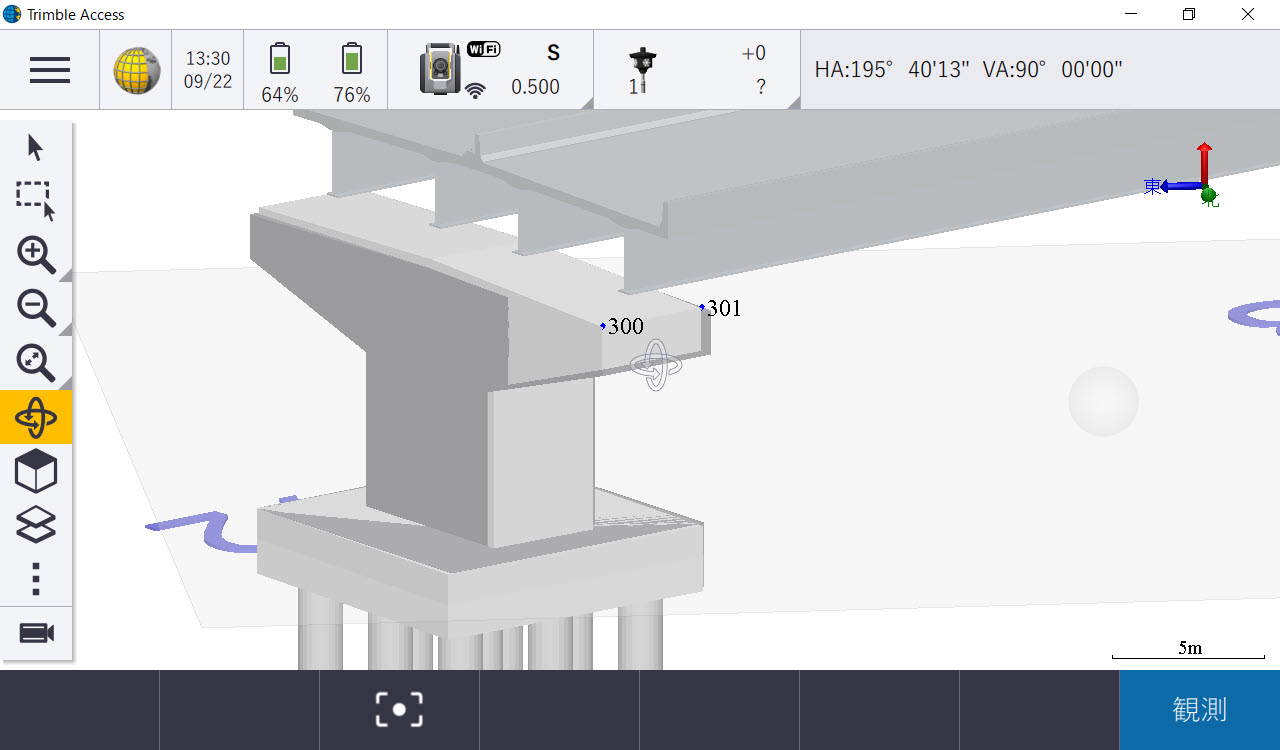The image size is (1280, 750).
Task: Click the zoom out magnifier
Action: coord(36,309)
